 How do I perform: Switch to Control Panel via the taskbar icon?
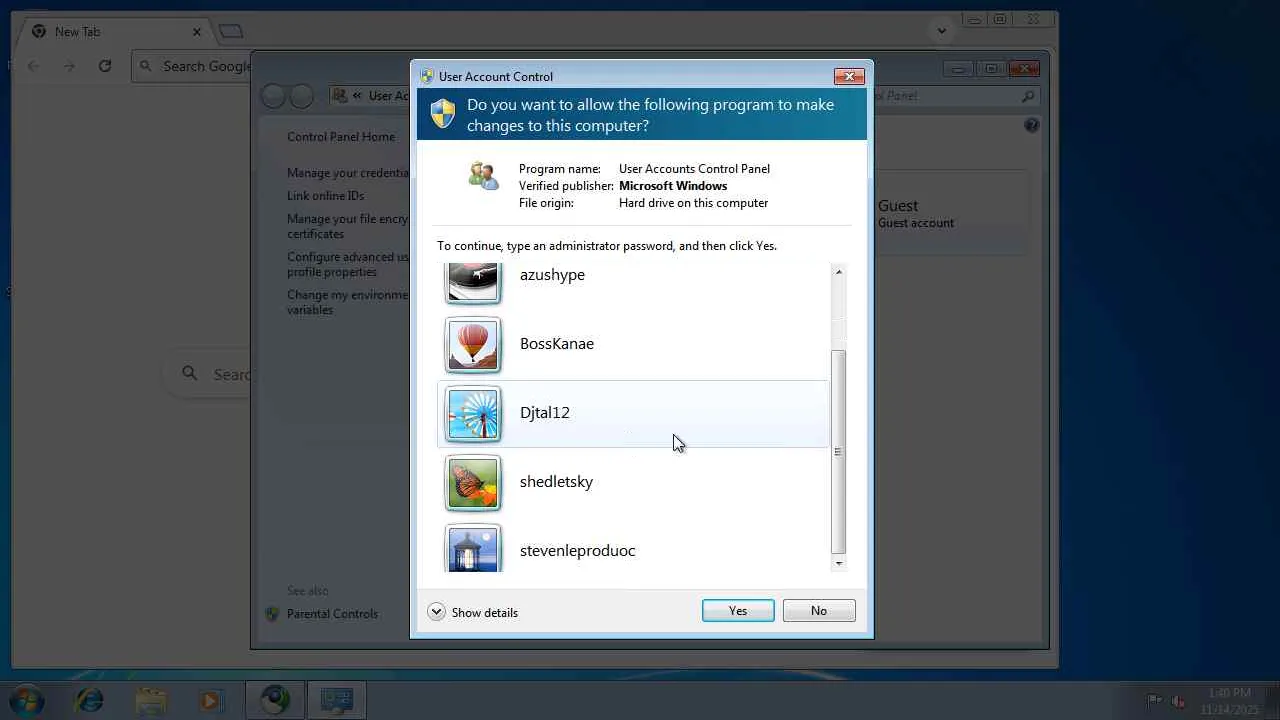tap(337, 700)
